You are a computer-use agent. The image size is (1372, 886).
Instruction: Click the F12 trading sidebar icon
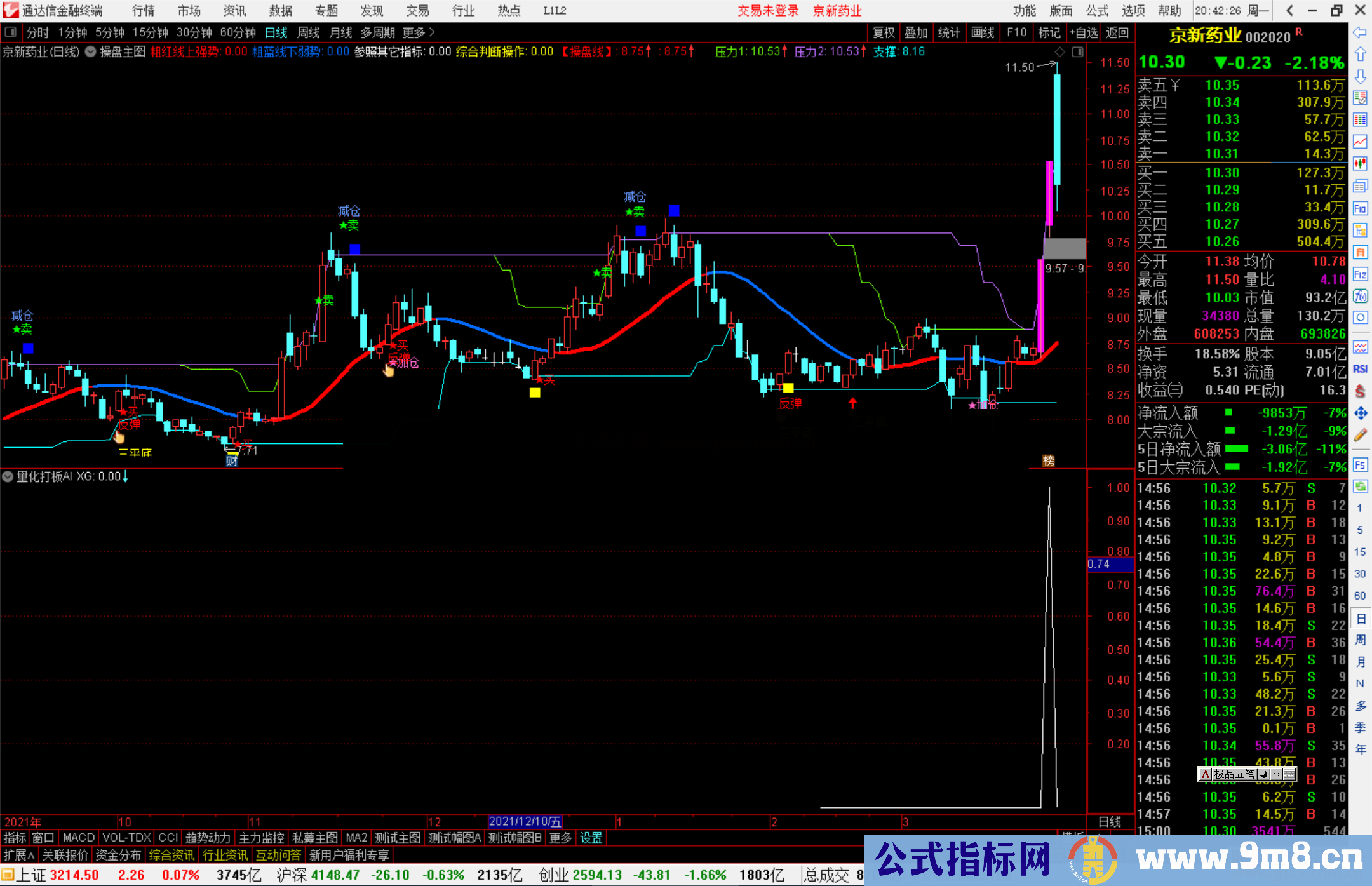coord(1360,274)
